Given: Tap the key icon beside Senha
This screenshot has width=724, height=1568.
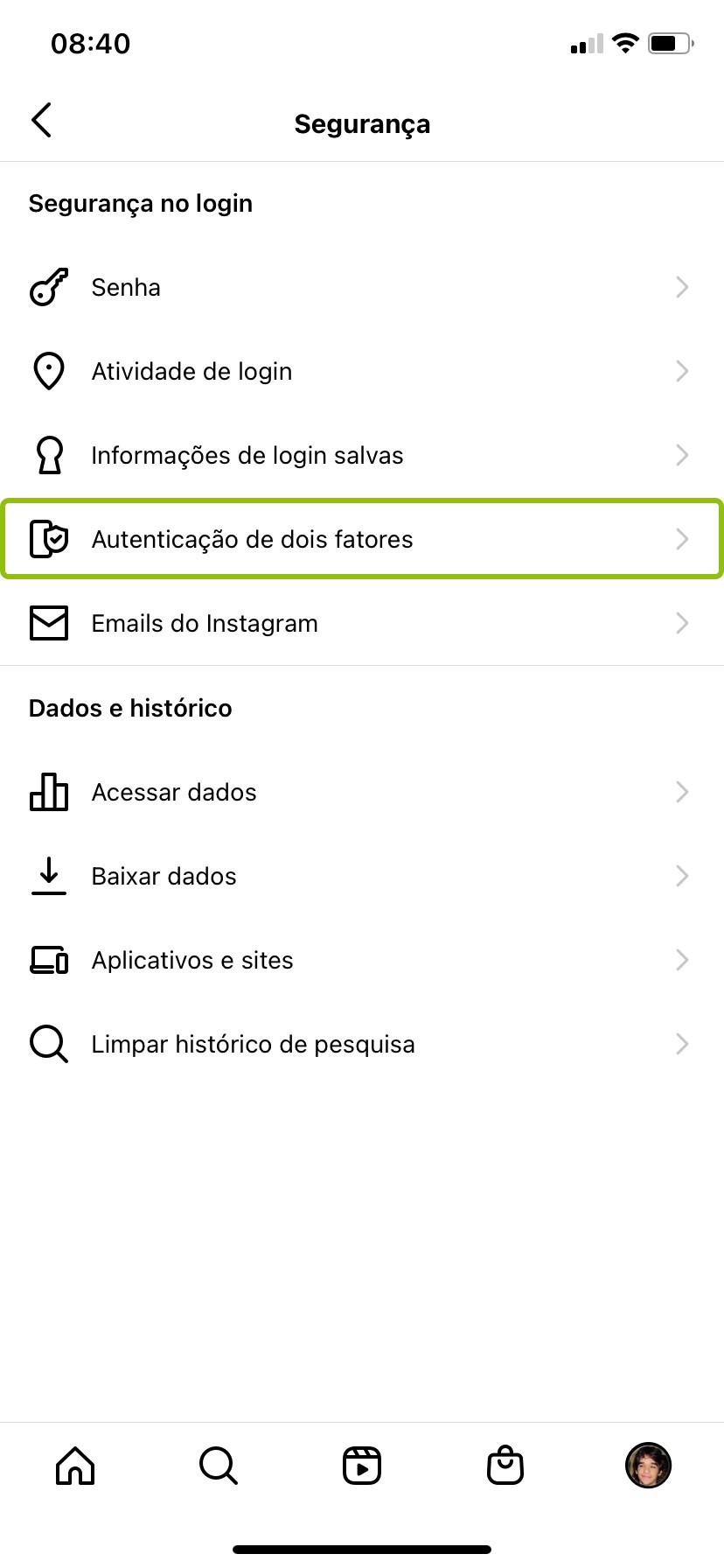Looking at the screenshot, I should click(49, 287).
